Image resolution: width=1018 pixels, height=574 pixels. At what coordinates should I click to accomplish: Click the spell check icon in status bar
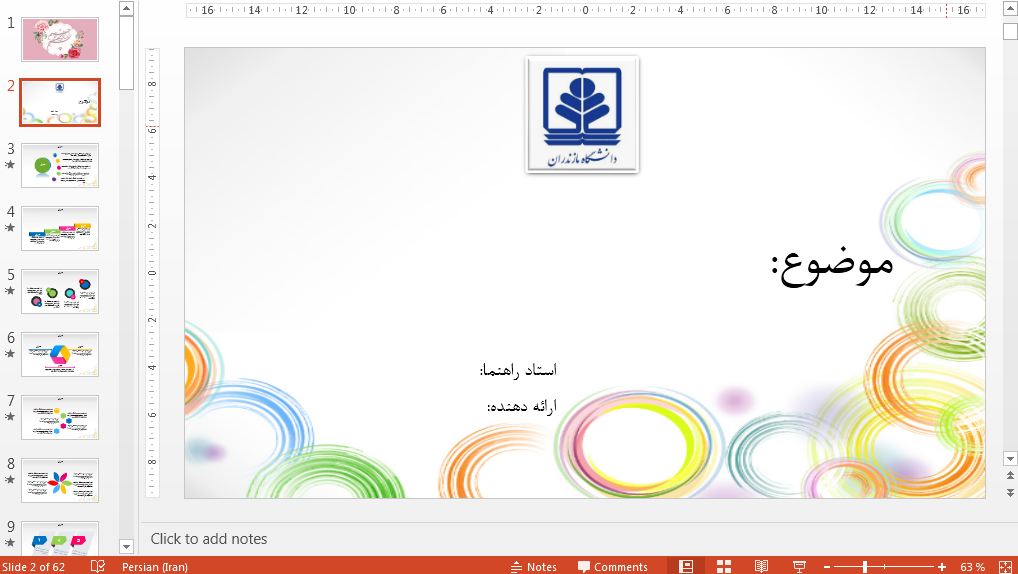pos(97,566)
